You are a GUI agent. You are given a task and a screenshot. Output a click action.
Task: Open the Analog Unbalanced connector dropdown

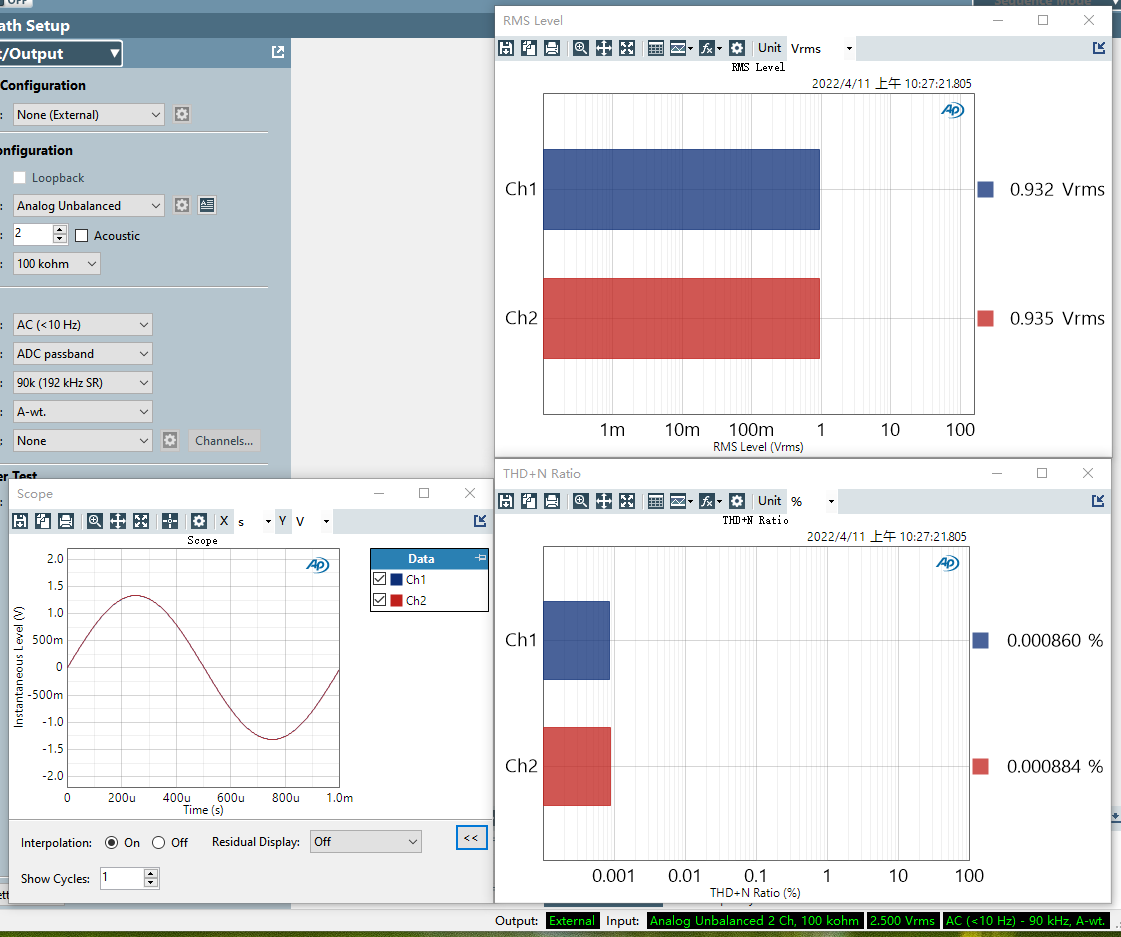(x=89, y=206)
